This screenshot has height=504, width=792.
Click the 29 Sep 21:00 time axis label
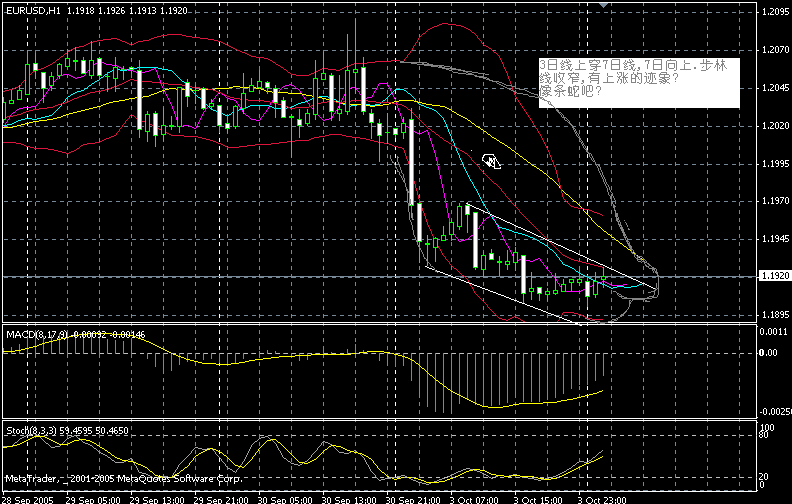[x=221, y=499]
